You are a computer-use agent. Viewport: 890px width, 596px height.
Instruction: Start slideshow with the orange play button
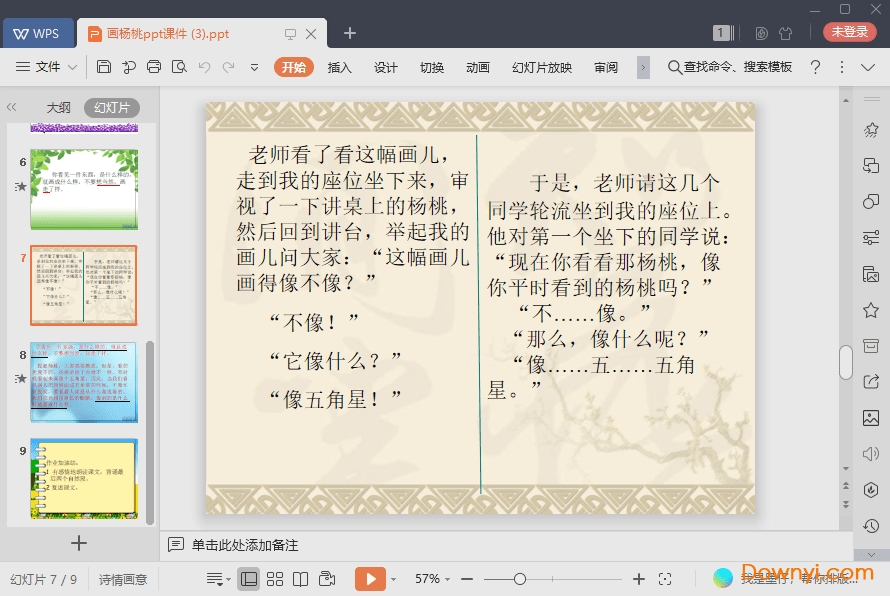pyautogui.click(x=370, y=579)
